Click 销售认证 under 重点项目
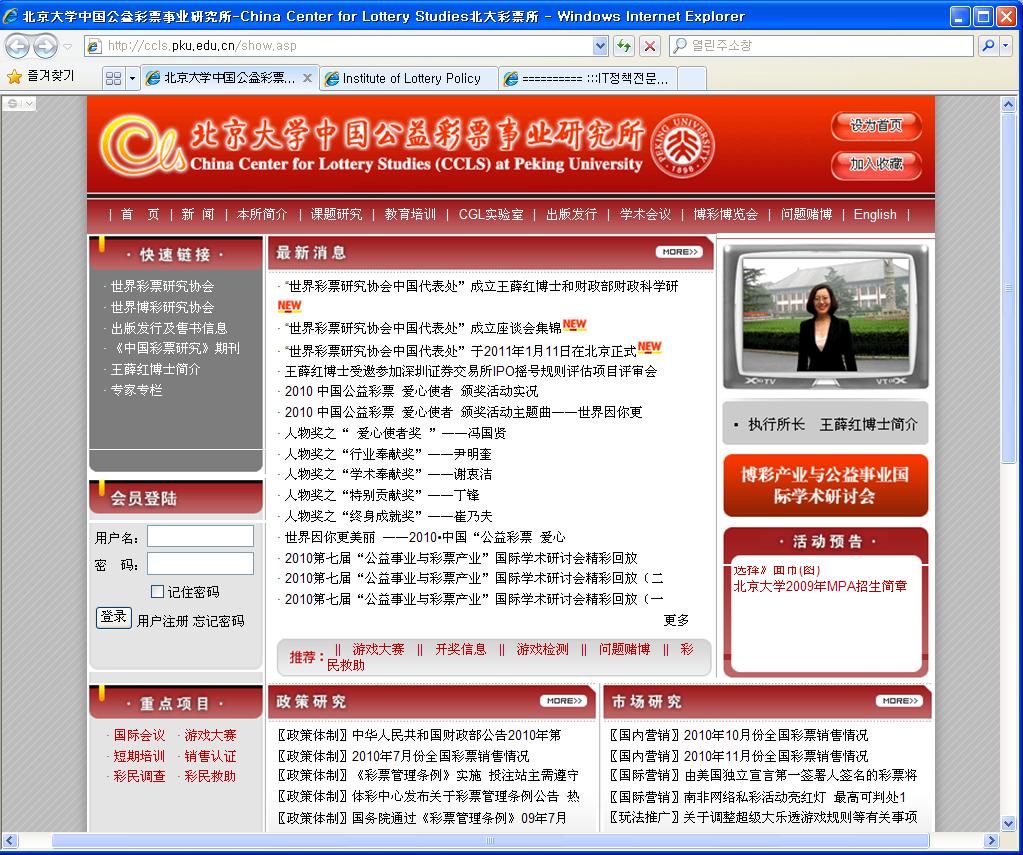1023x855 pixels. click(x=210, y=756)
